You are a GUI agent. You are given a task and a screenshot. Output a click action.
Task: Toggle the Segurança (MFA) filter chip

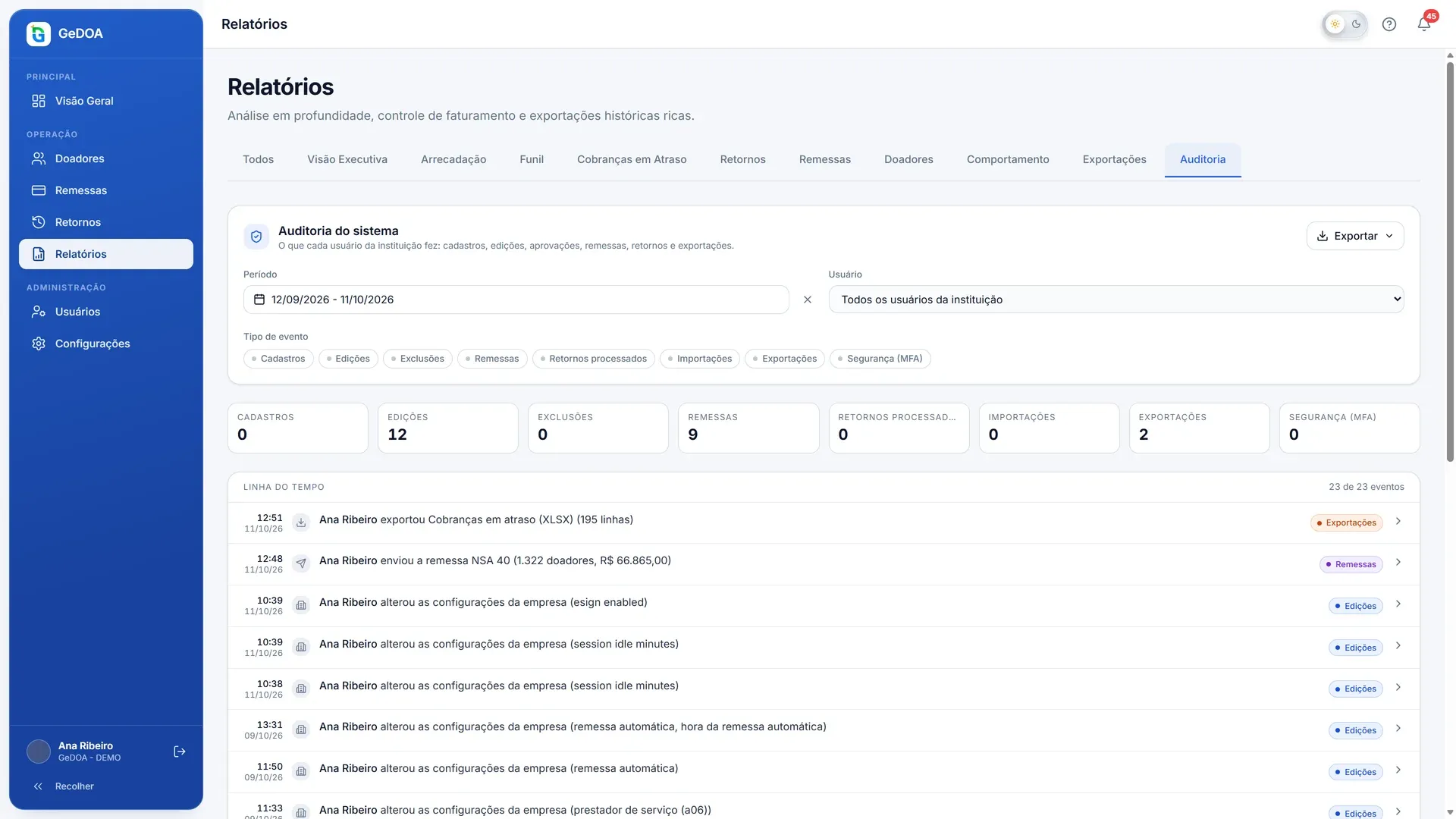[x=880, y=359]
